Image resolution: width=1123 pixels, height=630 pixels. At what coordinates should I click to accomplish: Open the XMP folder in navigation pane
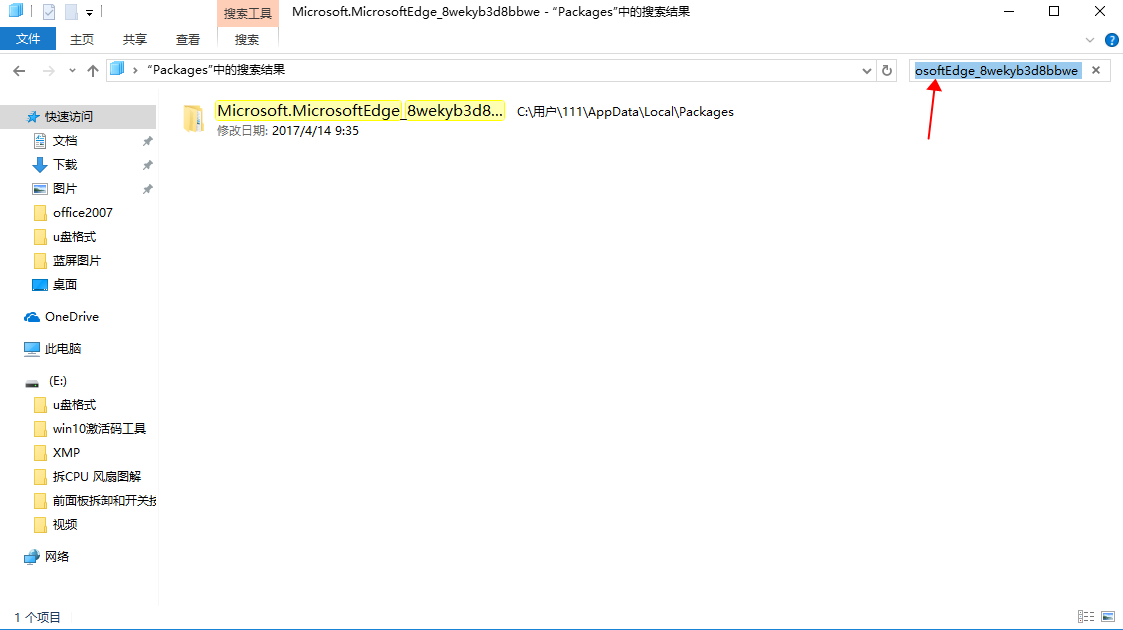click(67, 452)
